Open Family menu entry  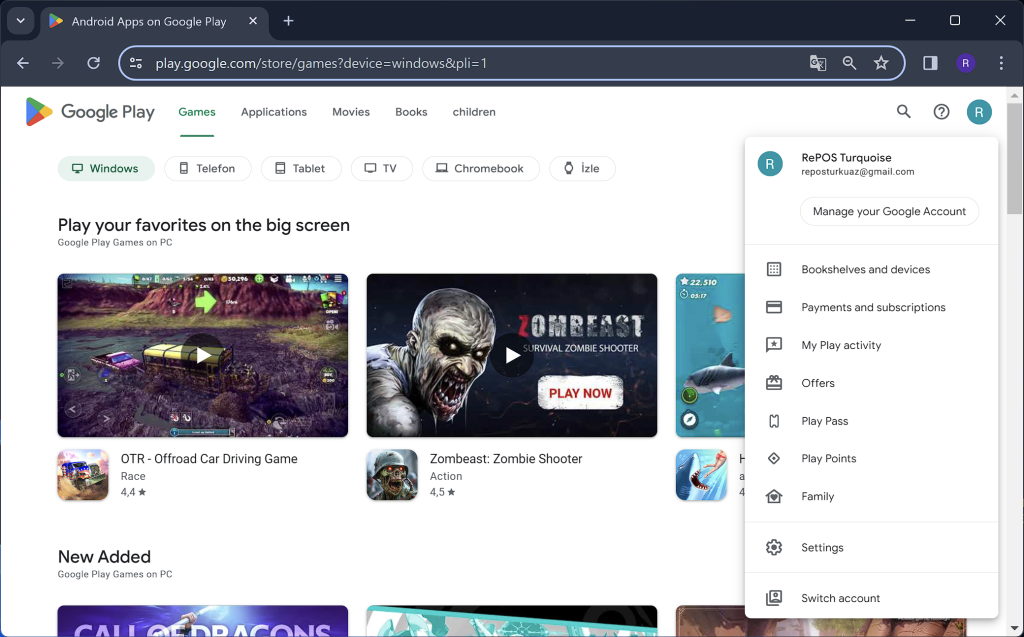tap(871, 497)
